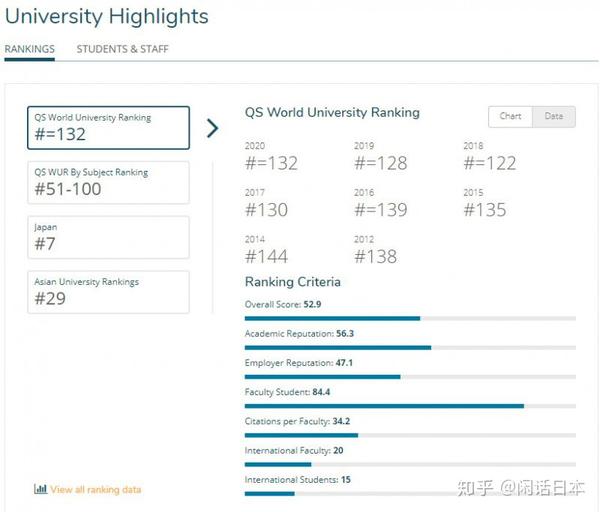Click the QS World University Ranking panel heading
The height and width of the screenshot is (512, 600).
coord(332,113)
